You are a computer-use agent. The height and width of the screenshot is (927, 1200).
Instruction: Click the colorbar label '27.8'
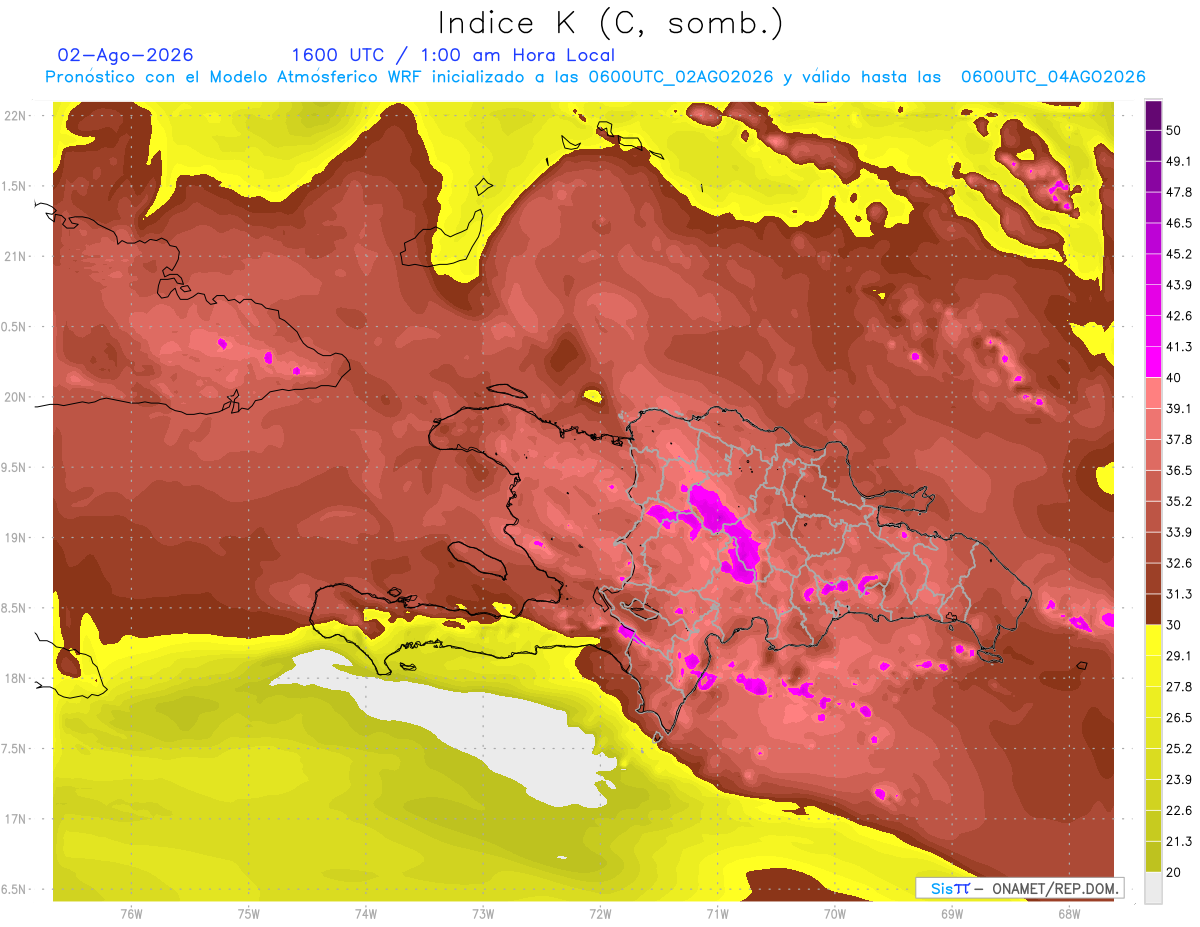(x=1179, y=687)
